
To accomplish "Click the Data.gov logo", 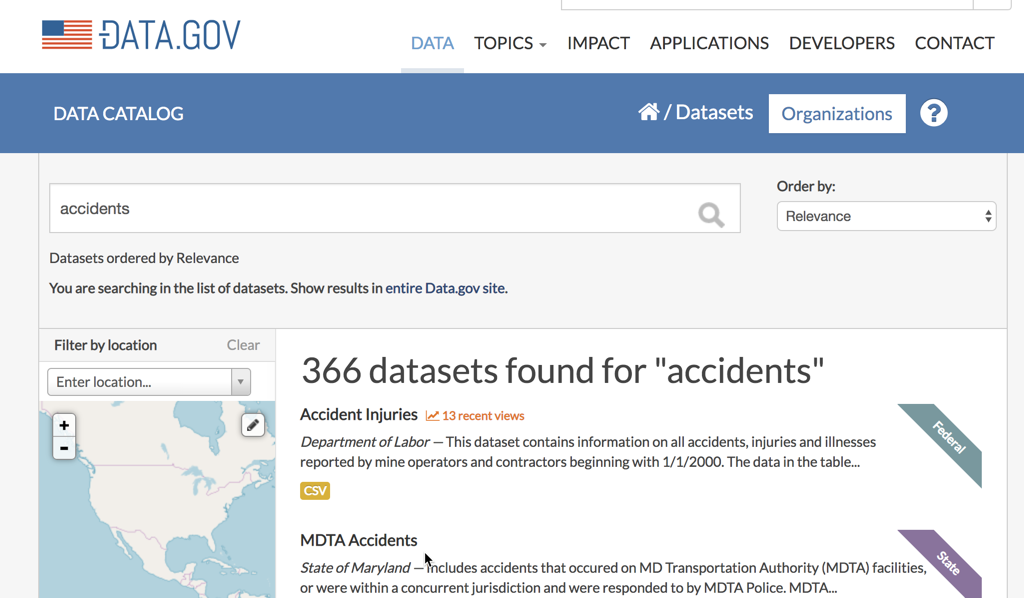I will [141, 35].
